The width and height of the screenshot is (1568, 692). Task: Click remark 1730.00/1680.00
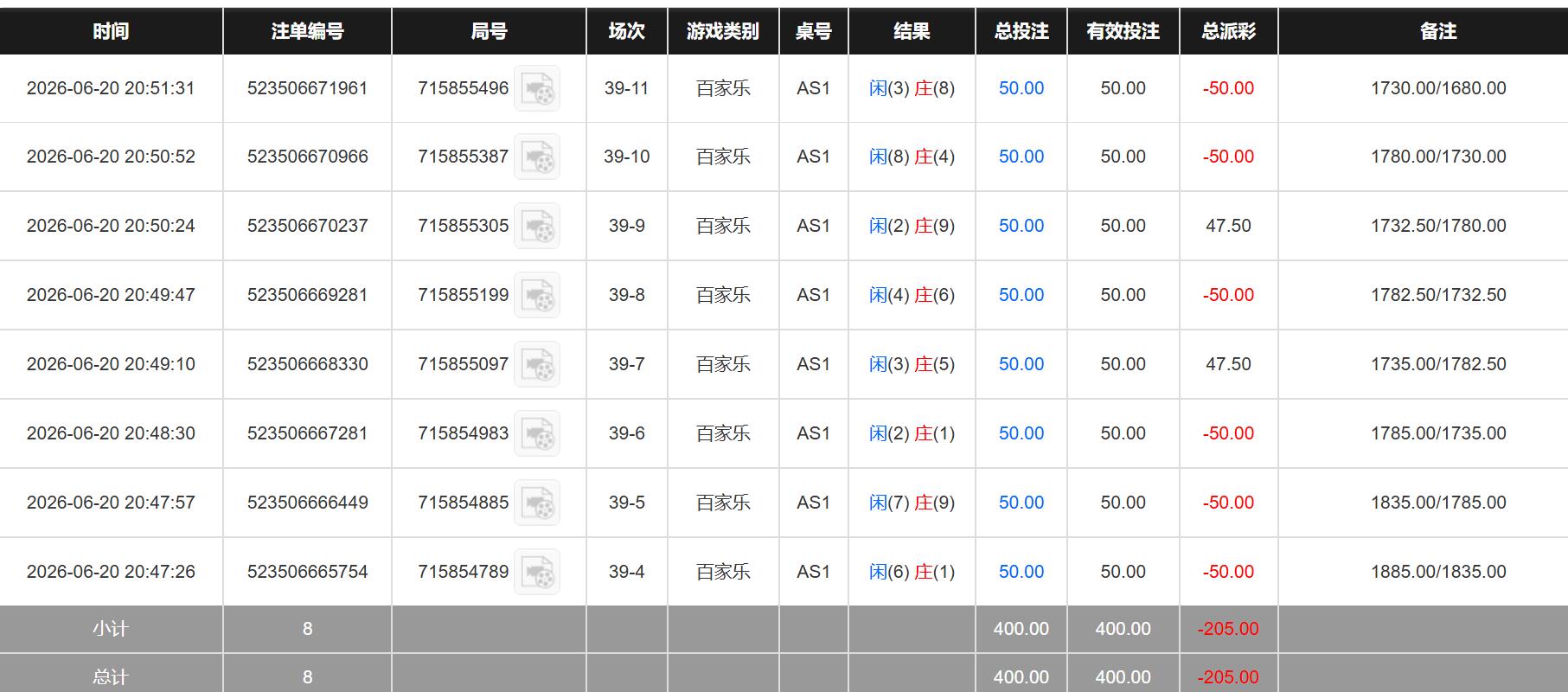1438,88
